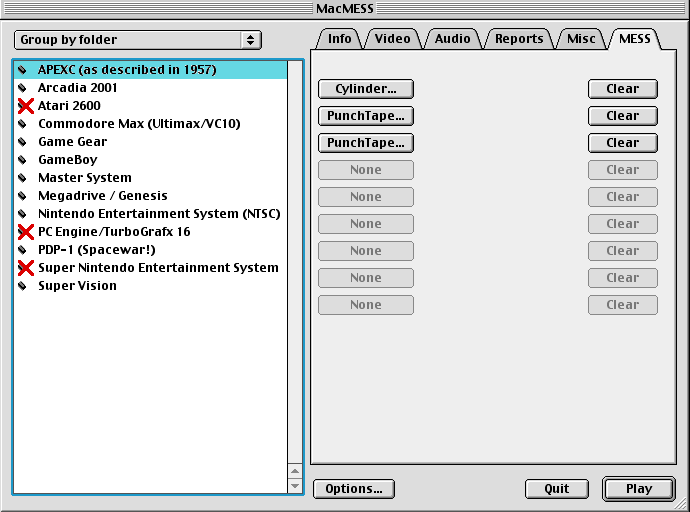This screenshot has height=512, width=690.
Task: Click the system list scroll down arrow
Action: point(295,486)
